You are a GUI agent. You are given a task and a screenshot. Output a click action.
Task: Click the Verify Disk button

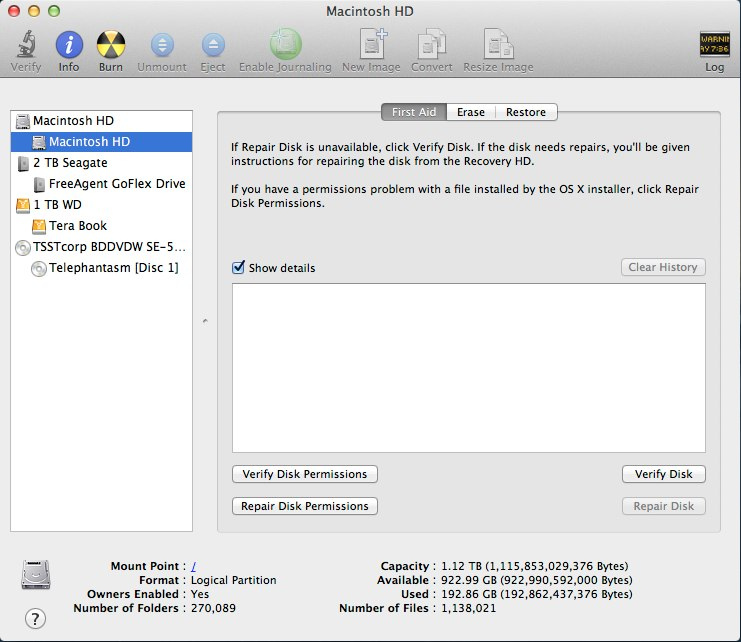tap(663, 474)
